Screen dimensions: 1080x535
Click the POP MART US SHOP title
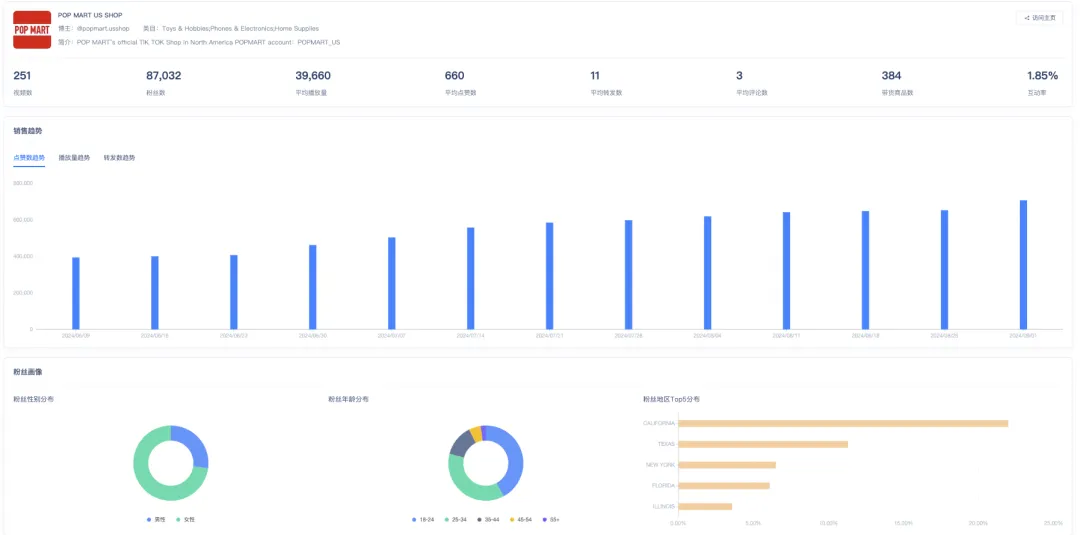tap(90, 15)
